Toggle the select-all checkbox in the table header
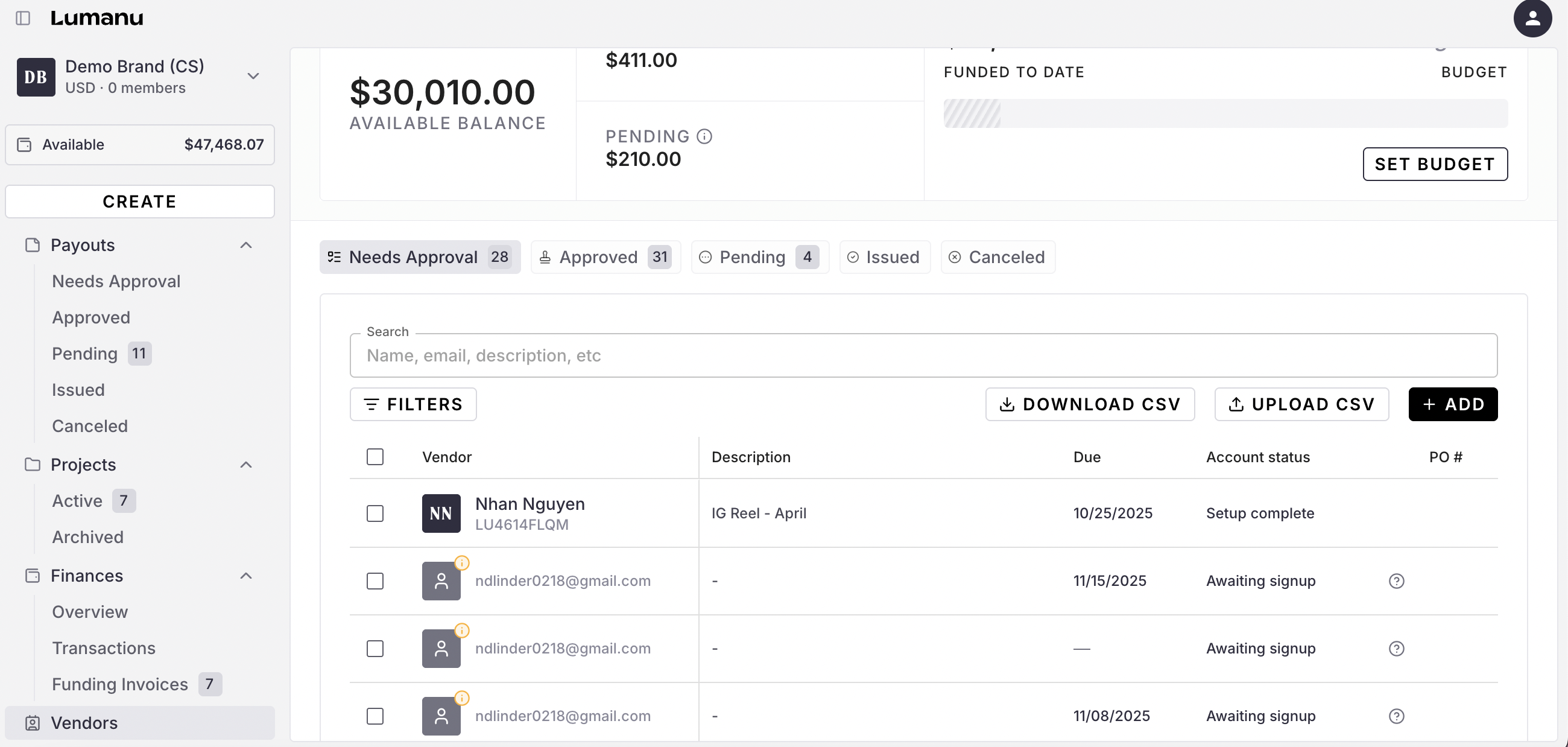Viewport: 1568px width, 747px height. click(x=375, y=457)
